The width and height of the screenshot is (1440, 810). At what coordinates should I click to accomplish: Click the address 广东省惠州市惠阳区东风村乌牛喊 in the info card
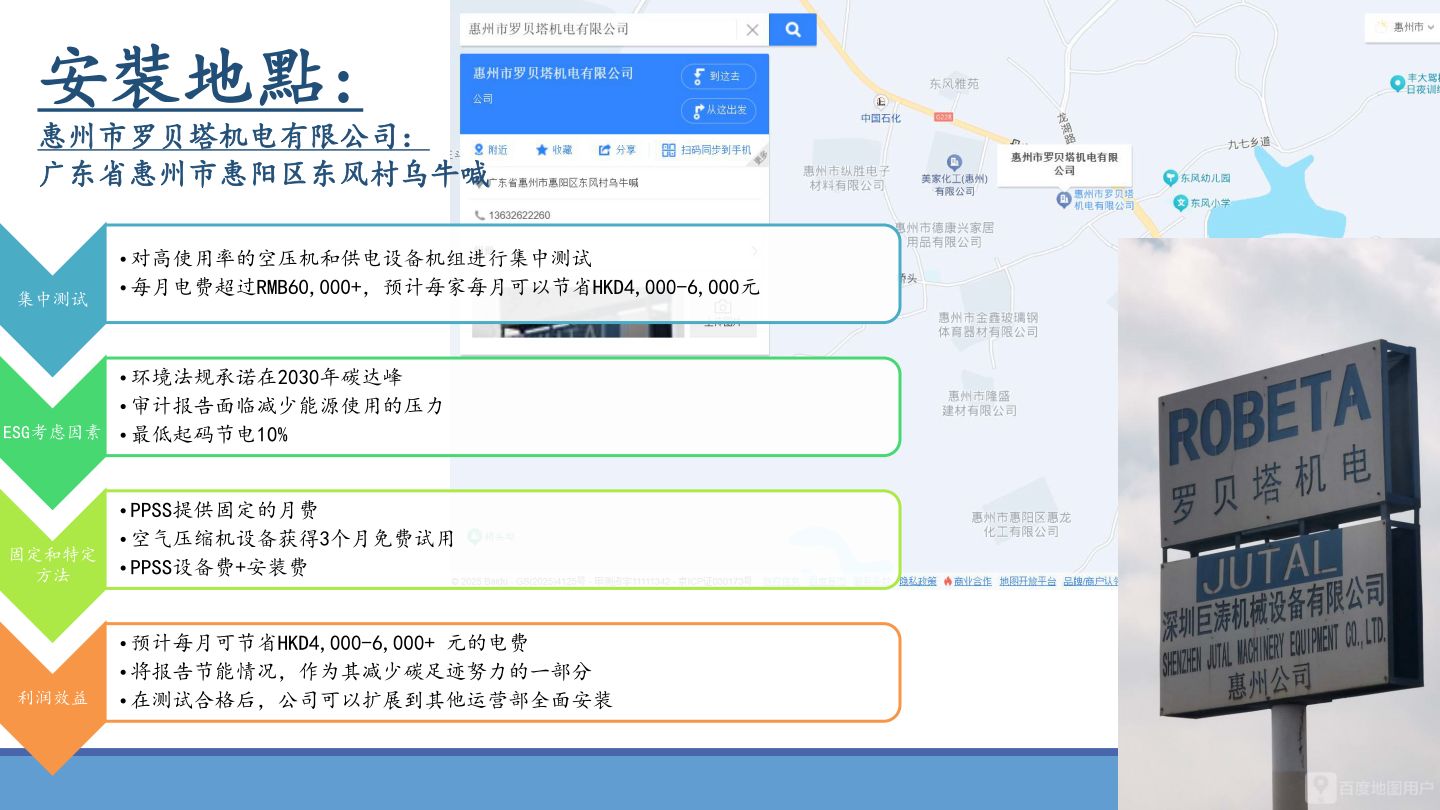click(x=563, y=183)
